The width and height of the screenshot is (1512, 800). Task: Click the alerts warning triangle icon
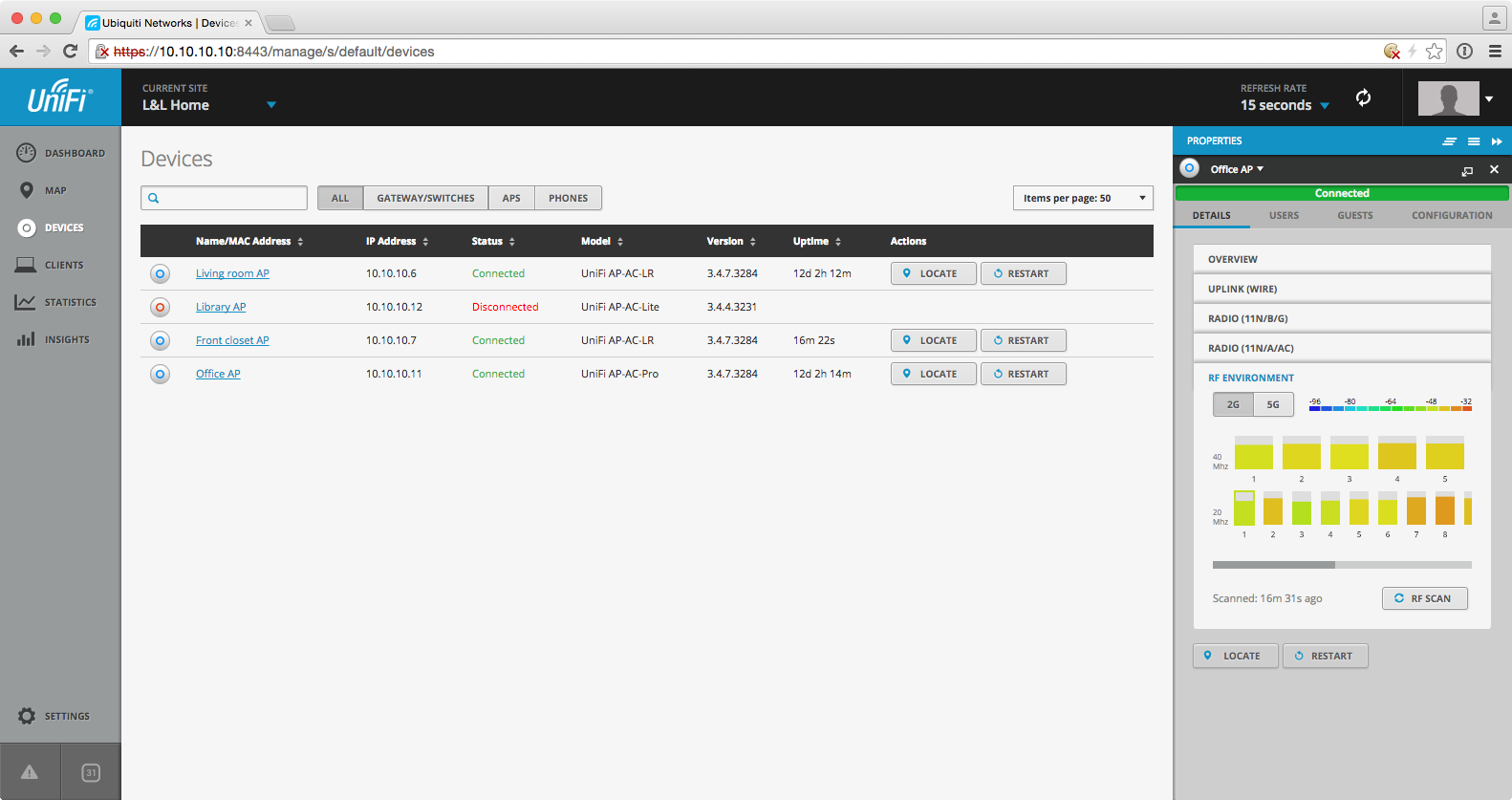click(x=30, y=772)
